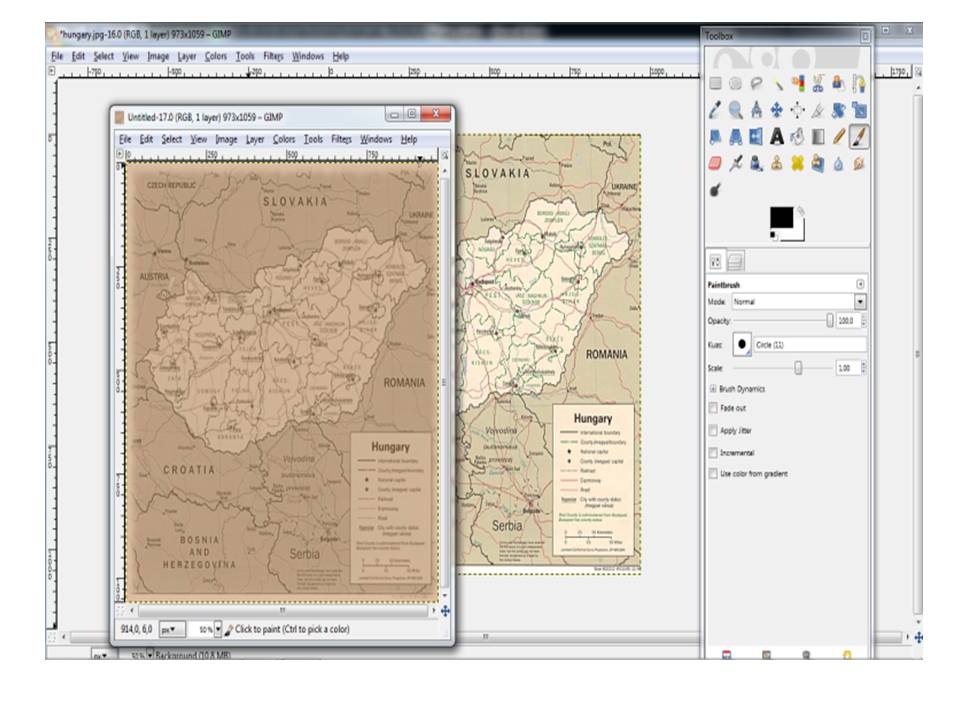The height and width of the screenshot is (720, 960).
Task: Open the tool options panel menu arrow
Action: pos(860,284)
